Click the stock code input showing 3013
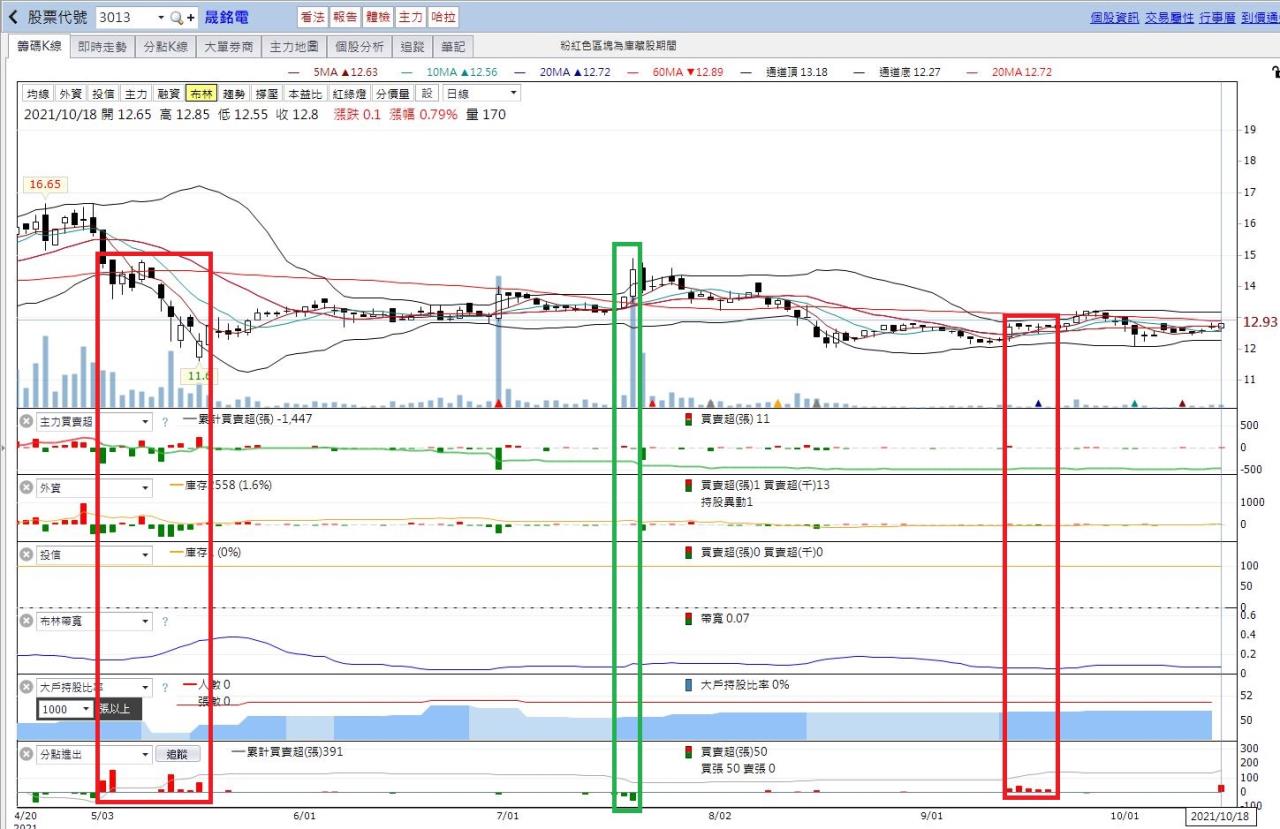 (125, 18)
